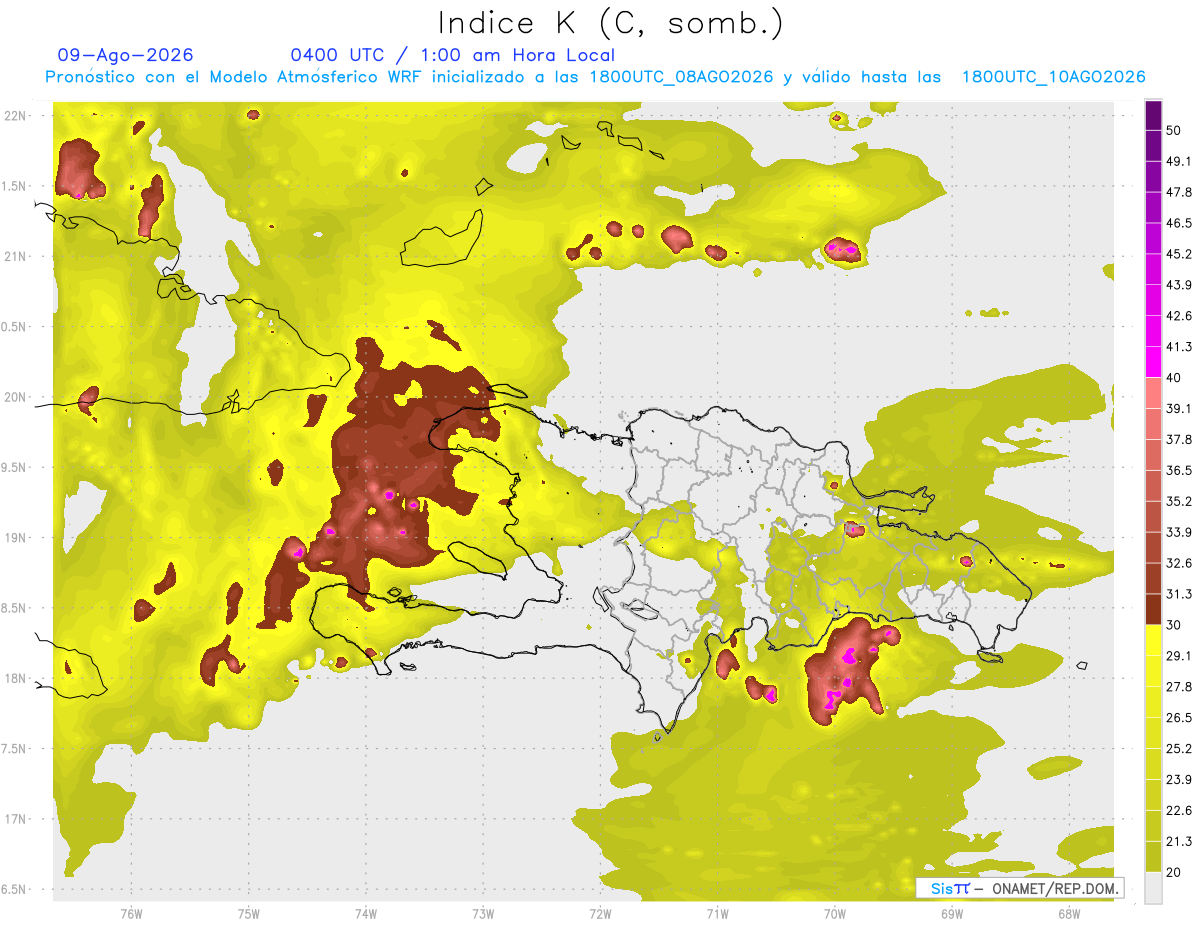Pick the olive swatch between 20 and 21.3
This screenshot has height=927, width=1200.
pyautogui.click(x=1153, y=857)
